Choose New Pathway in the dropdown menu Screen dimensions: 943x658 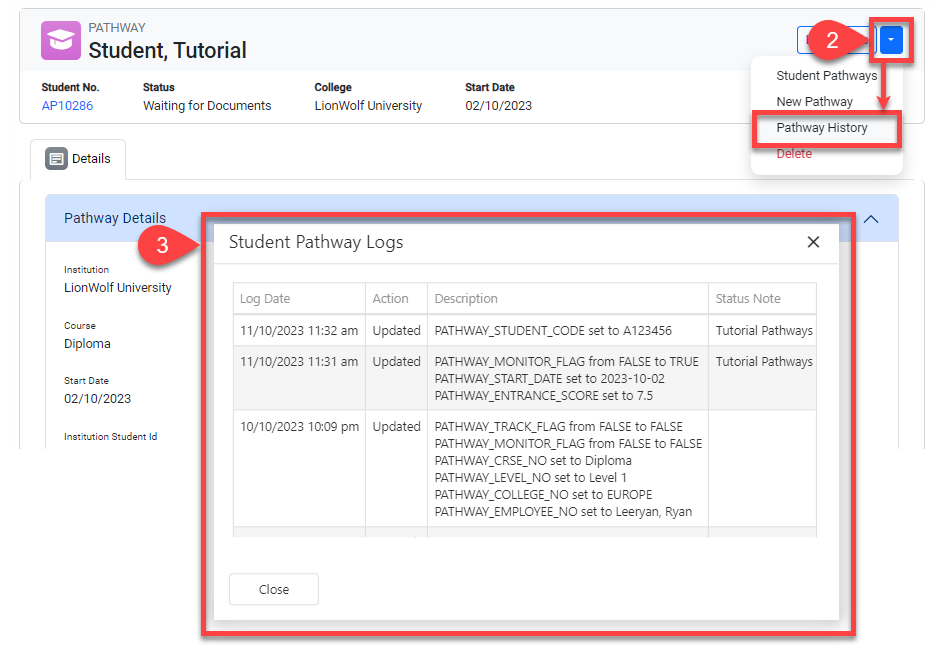coord(814,102)
